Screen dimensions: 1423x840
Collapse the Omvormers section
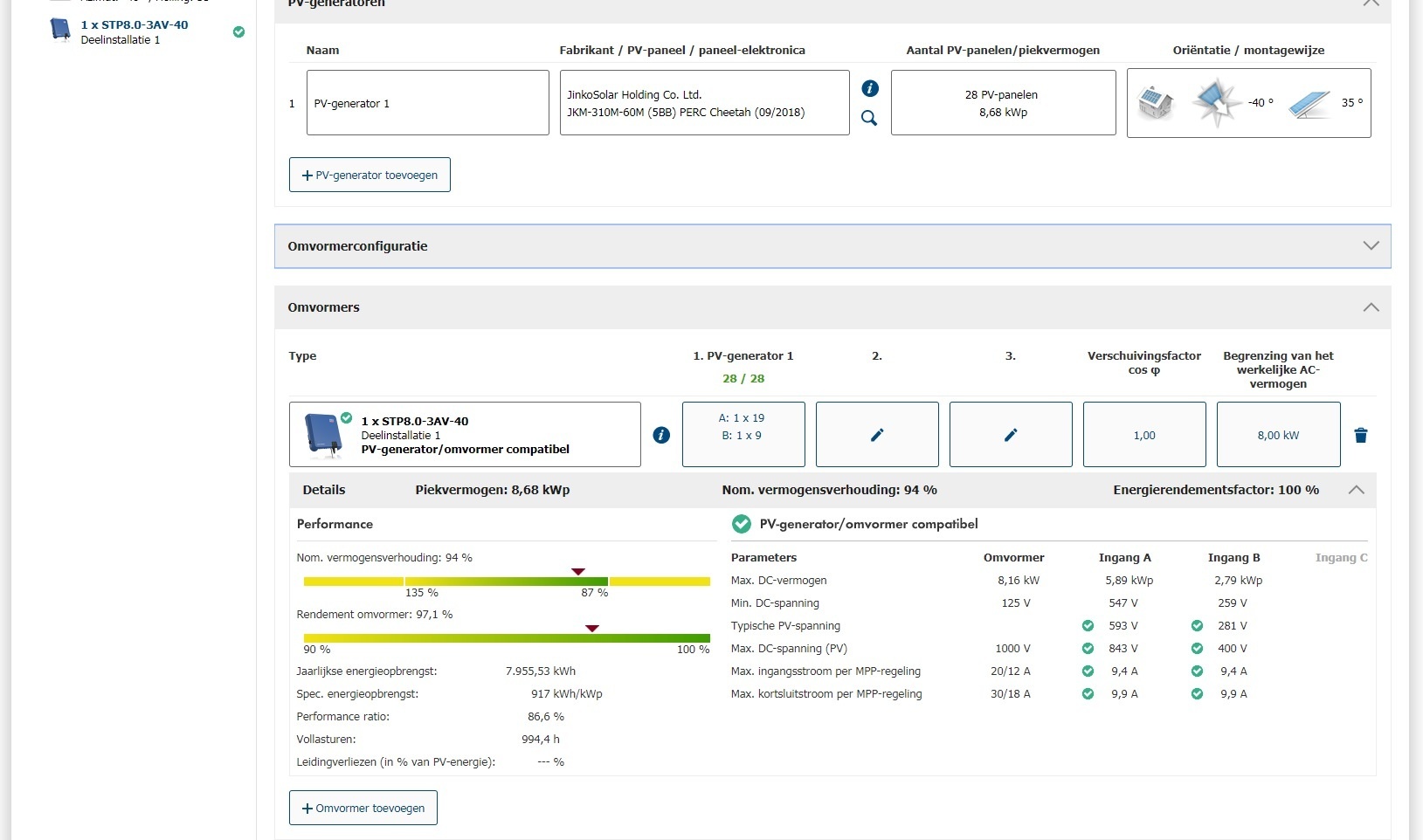(x=1371, y=307)
